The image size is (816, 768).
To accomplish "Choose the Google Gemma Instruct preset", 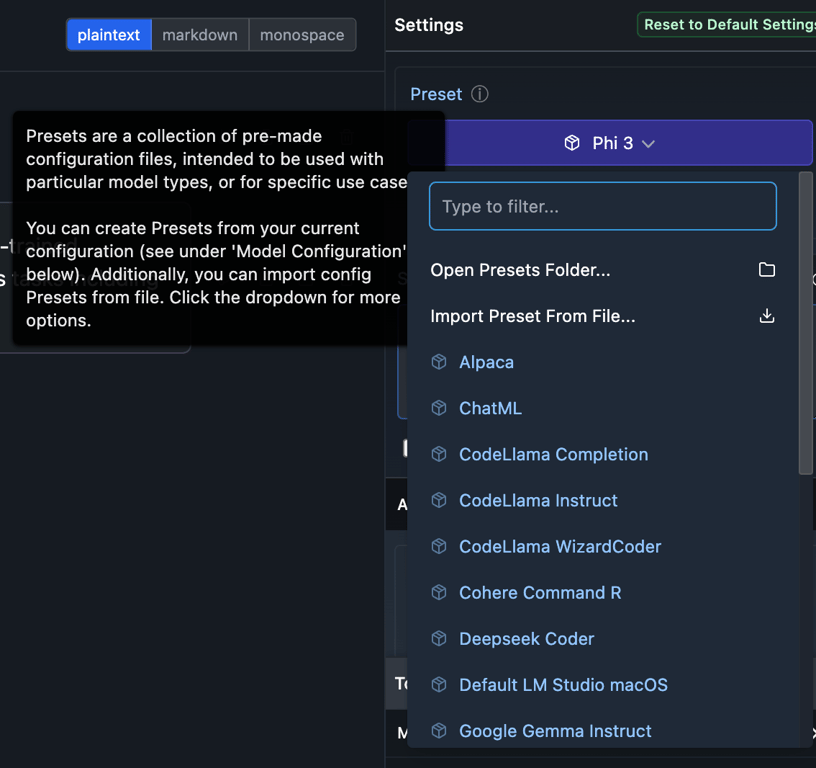I will tap(555, 731).
